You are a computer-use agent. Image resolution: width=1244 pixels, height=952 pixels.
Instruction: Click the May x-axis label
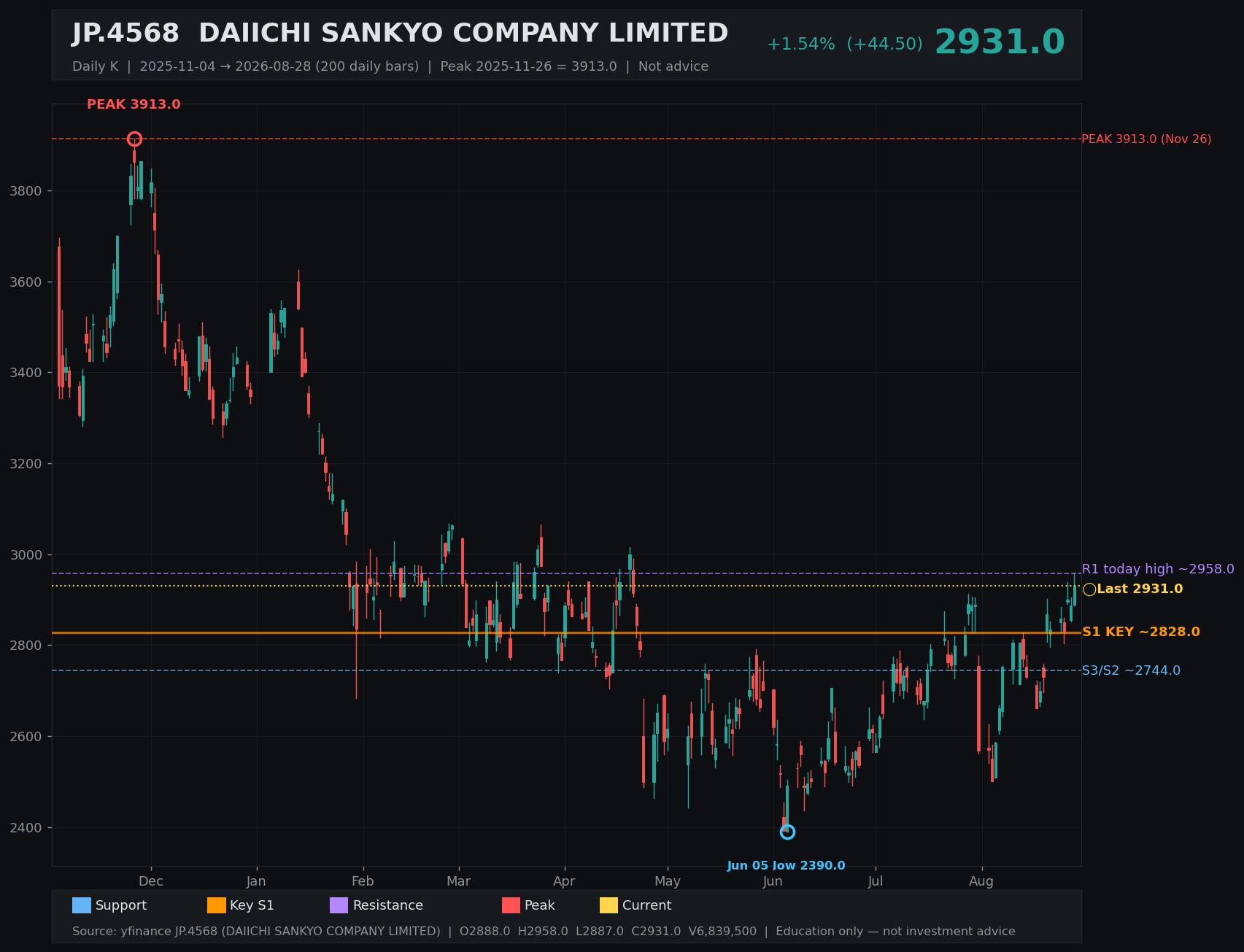tap(668, 881)
